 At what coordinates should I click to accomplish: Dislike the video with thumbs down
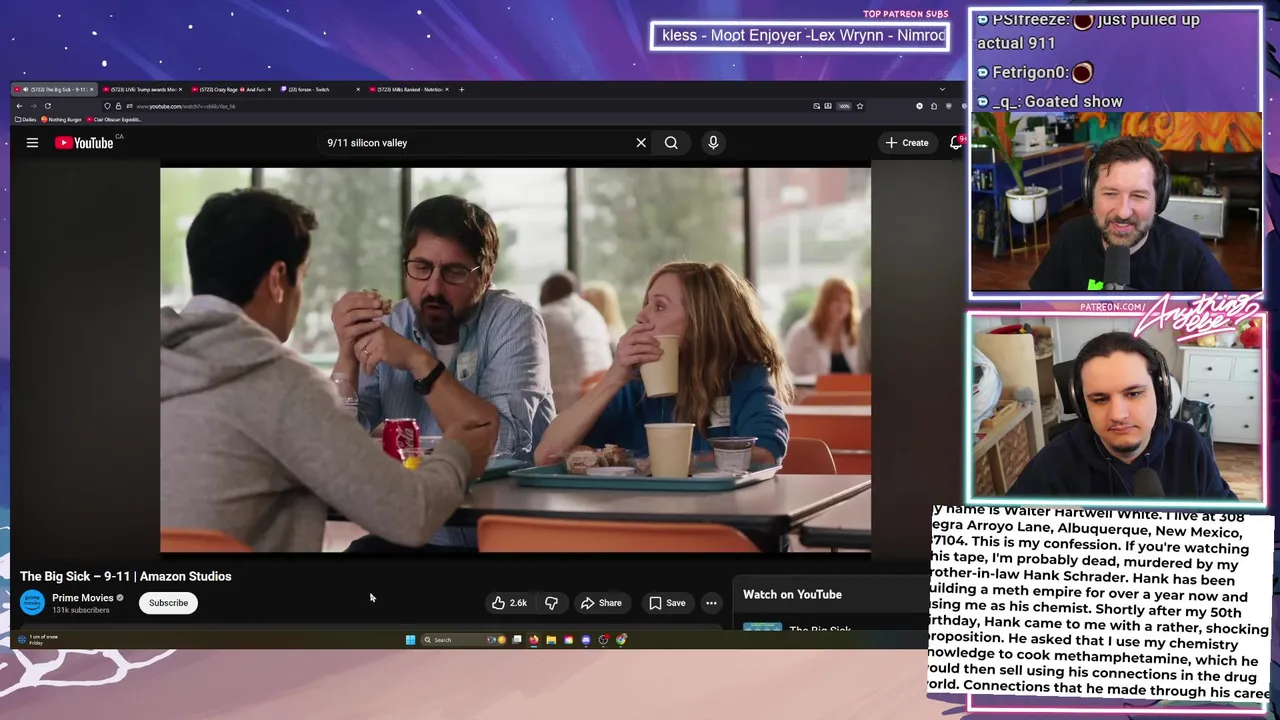[x=551, y=603]
